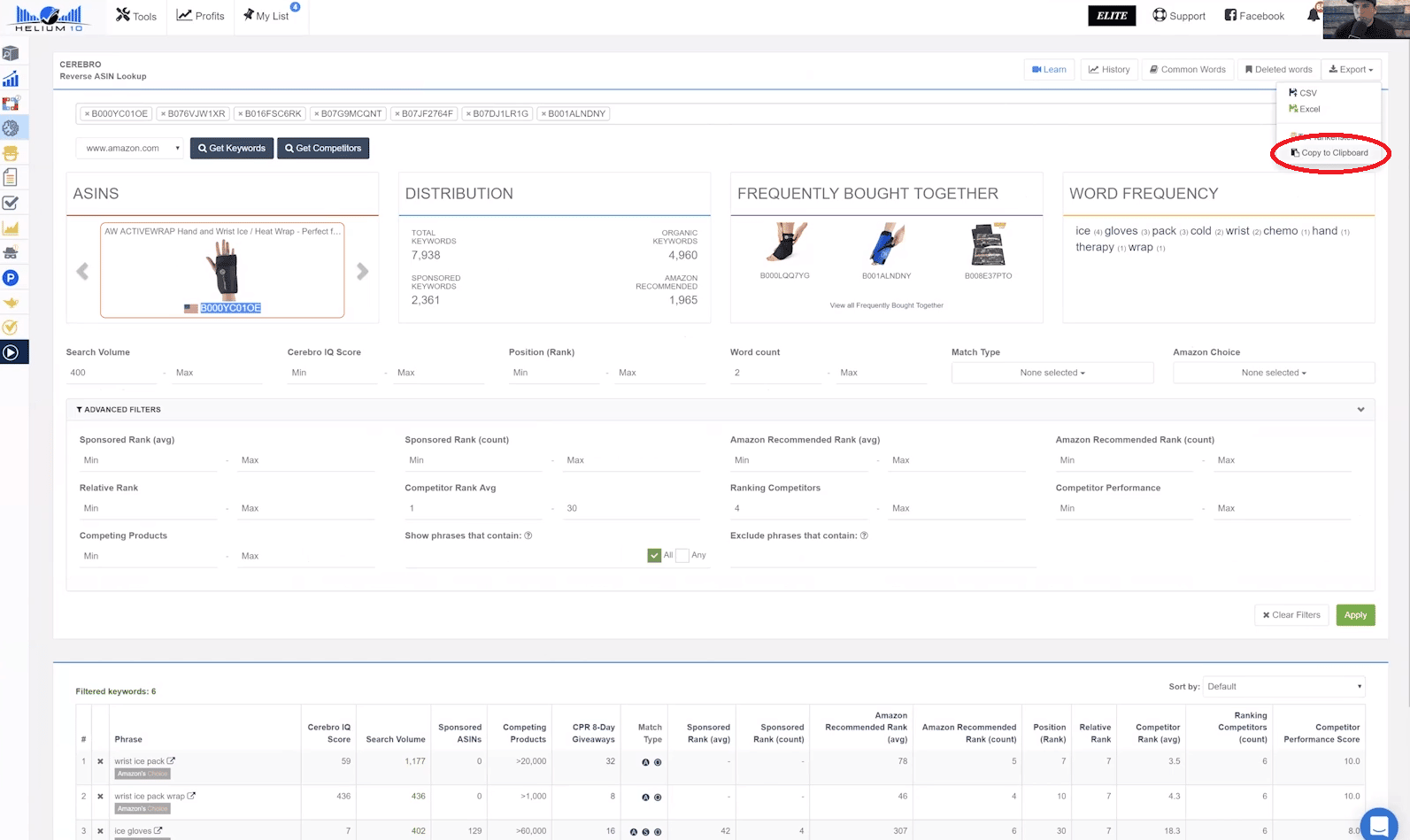Viewport: 1410px width, 840px height.
Task: Open the spy hat and glasses sidebar icon
Action: click(x=11, y=253)
